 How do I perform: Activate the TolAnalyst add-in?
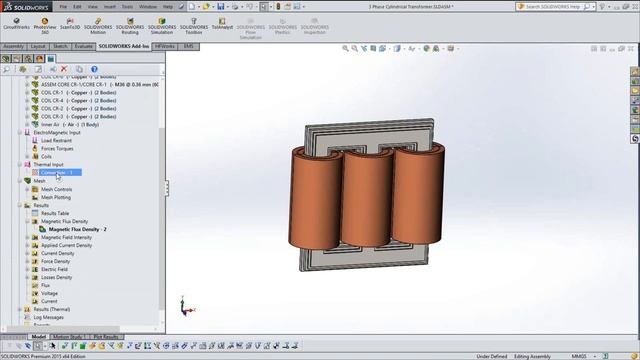(222, 24)
